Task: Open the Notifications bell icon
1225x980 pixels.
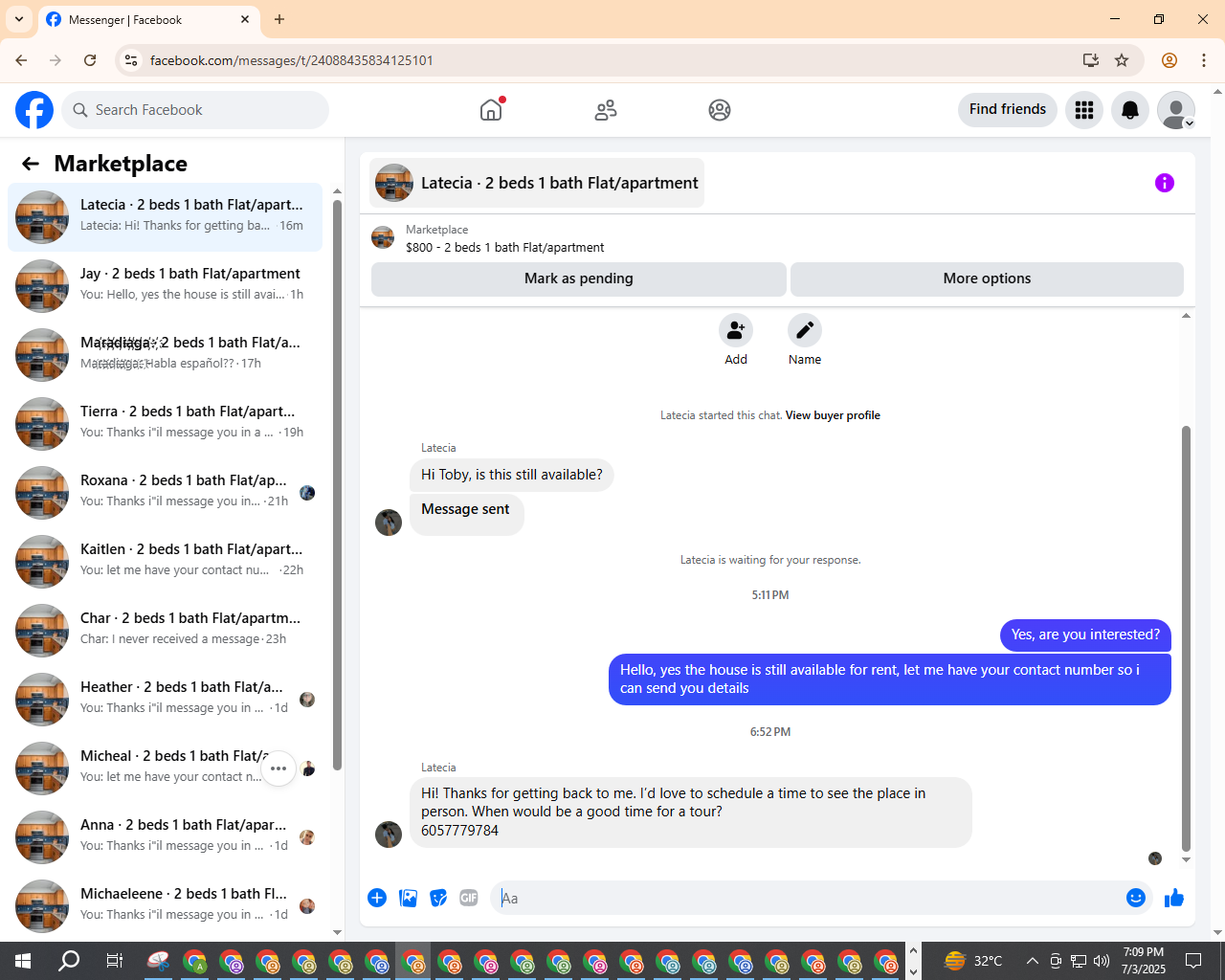Action: pos(1130,110)
